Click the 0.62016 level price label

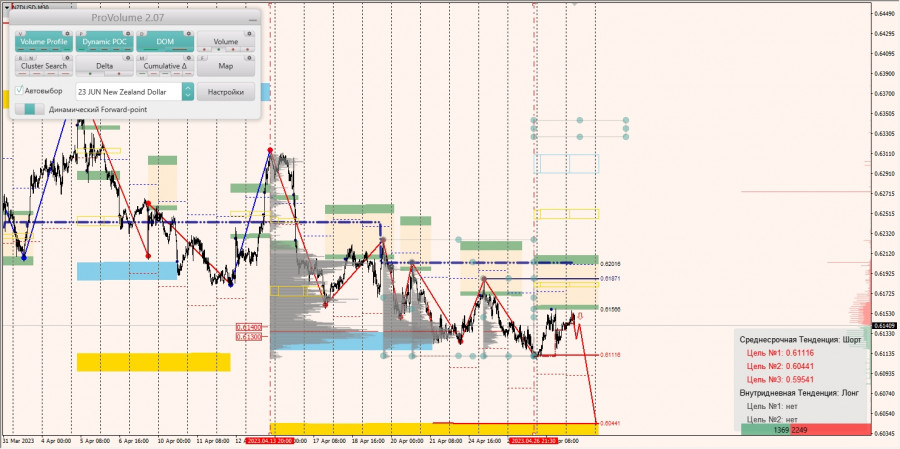click(x=610, y=264)
